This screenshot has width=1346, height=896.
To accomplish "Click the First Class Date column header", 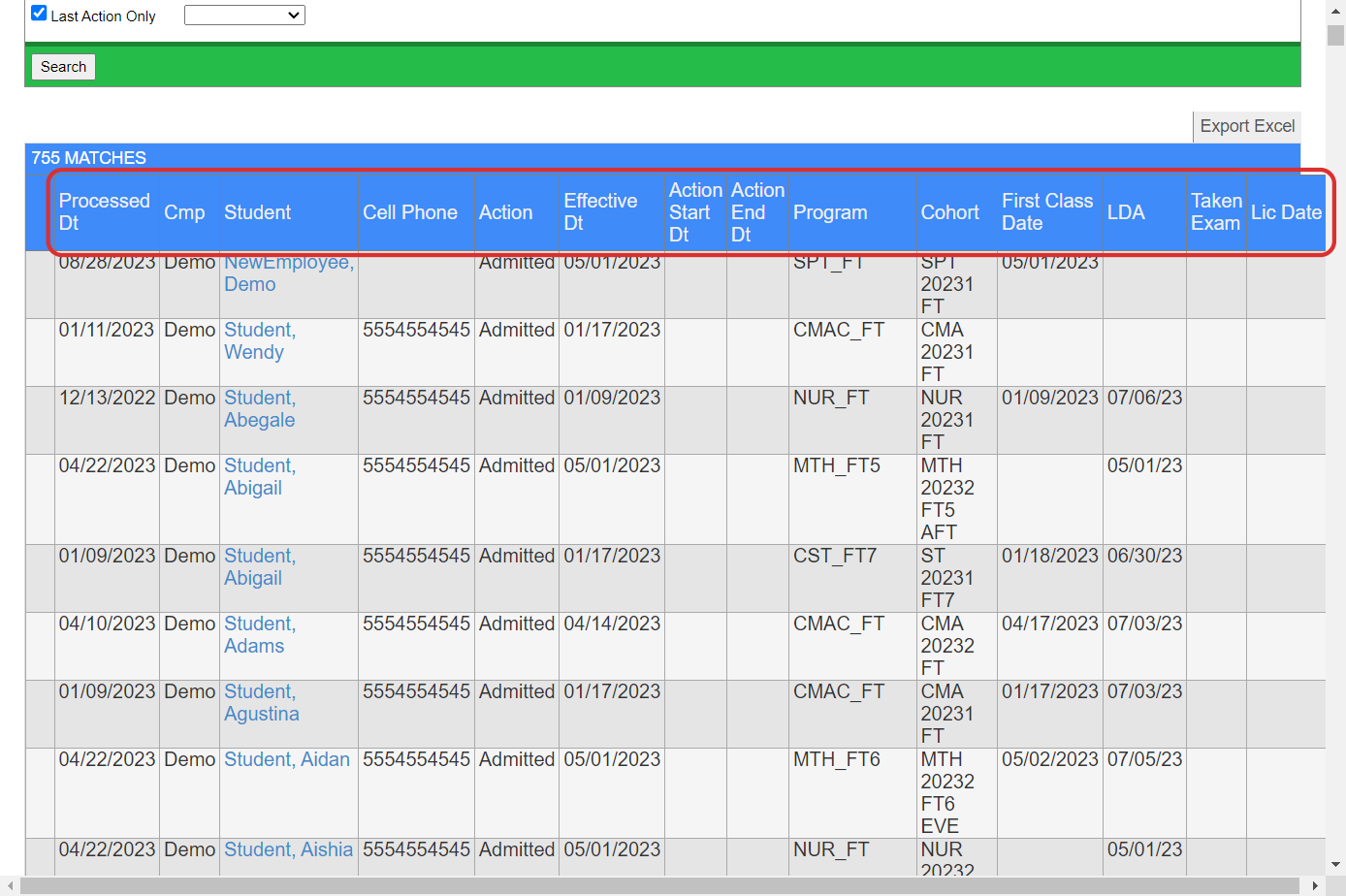I will pos(1046,211).
